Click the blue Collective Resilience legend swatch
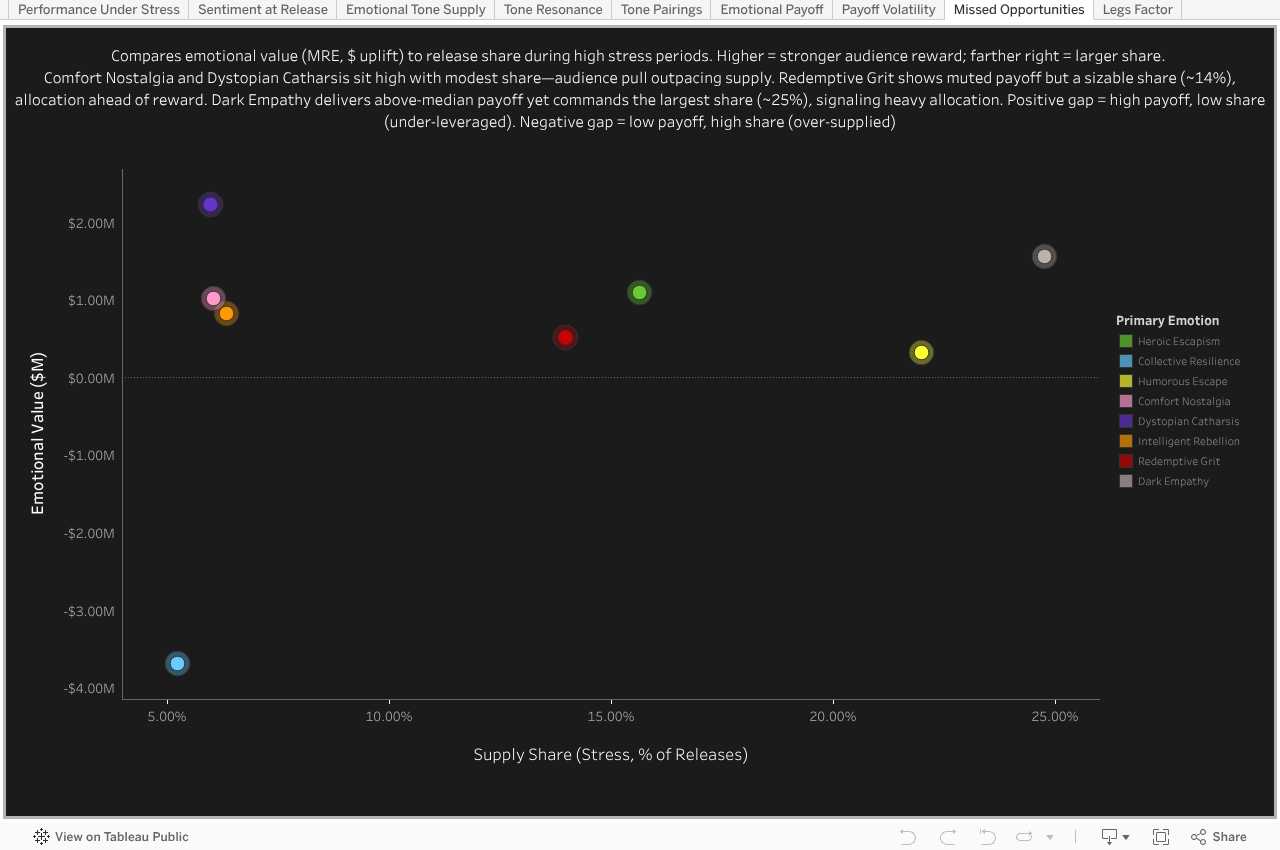 1126,362
